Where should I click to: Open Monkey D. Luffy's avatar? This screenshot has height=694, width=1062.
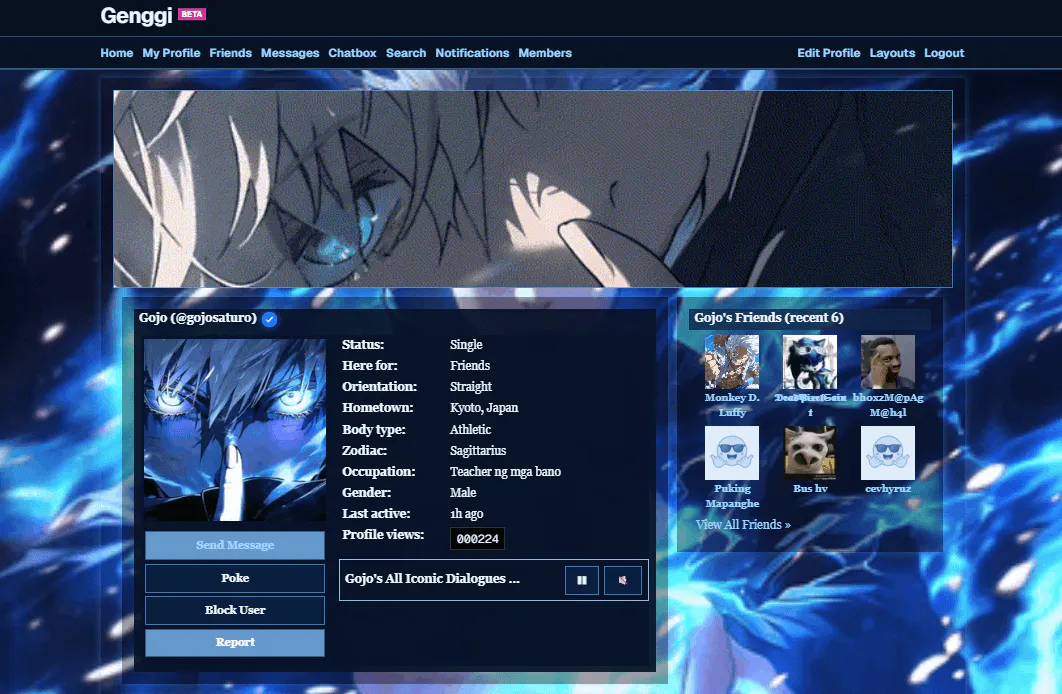click(x=731, y=362)
